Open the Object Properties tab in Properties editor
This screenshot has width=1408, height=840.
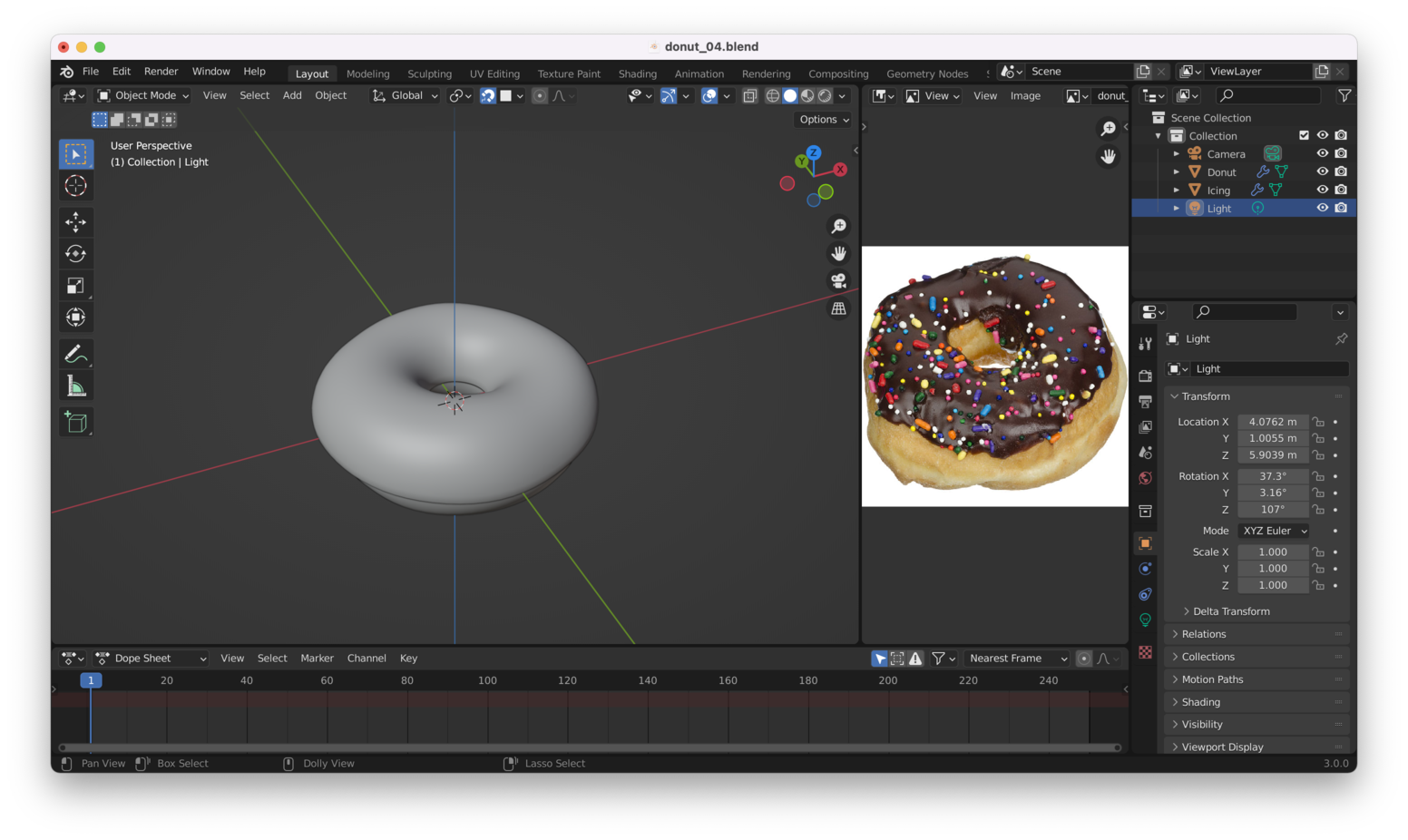(1145, 542)
